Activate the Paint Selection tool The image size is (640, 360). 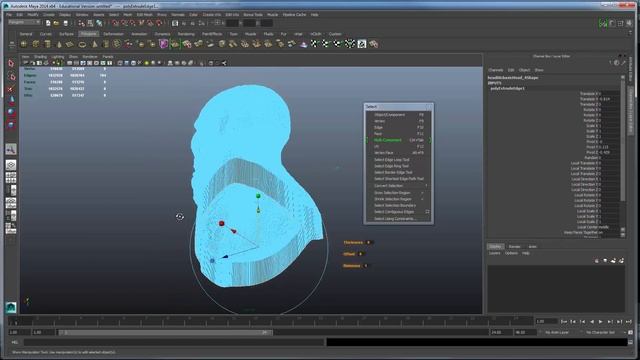point(11,89)
